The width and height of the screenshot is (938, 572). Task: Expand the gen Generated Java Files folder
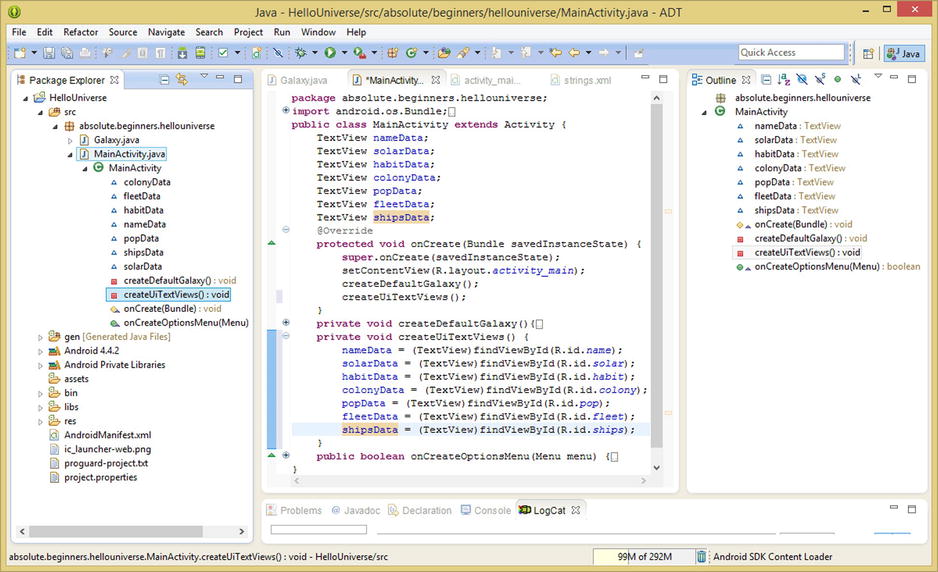(x=41, y=337)
